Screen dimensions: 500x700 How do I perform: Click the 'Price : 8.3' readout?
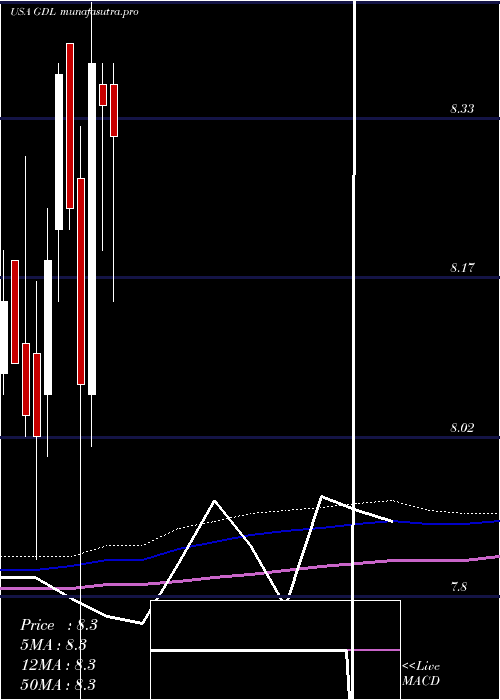click(x=59, y=625)
